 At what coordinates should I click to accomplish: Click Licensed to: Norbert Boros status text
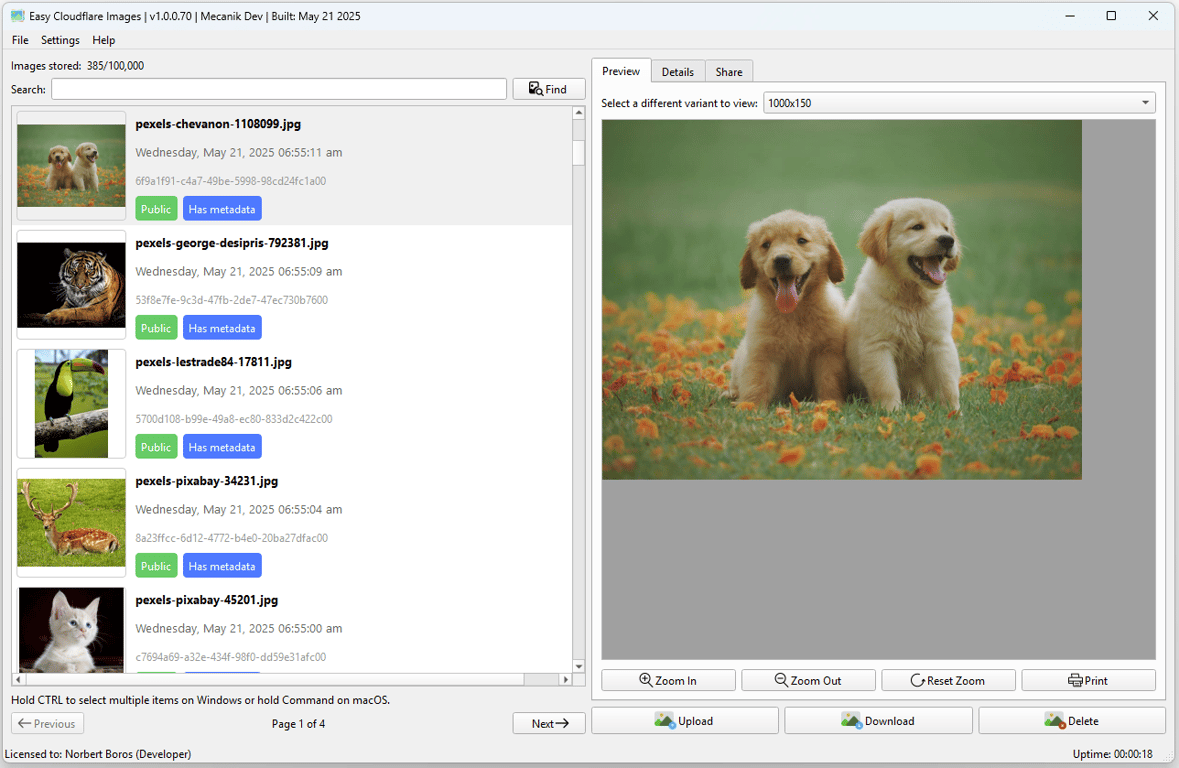coord(98,754)
